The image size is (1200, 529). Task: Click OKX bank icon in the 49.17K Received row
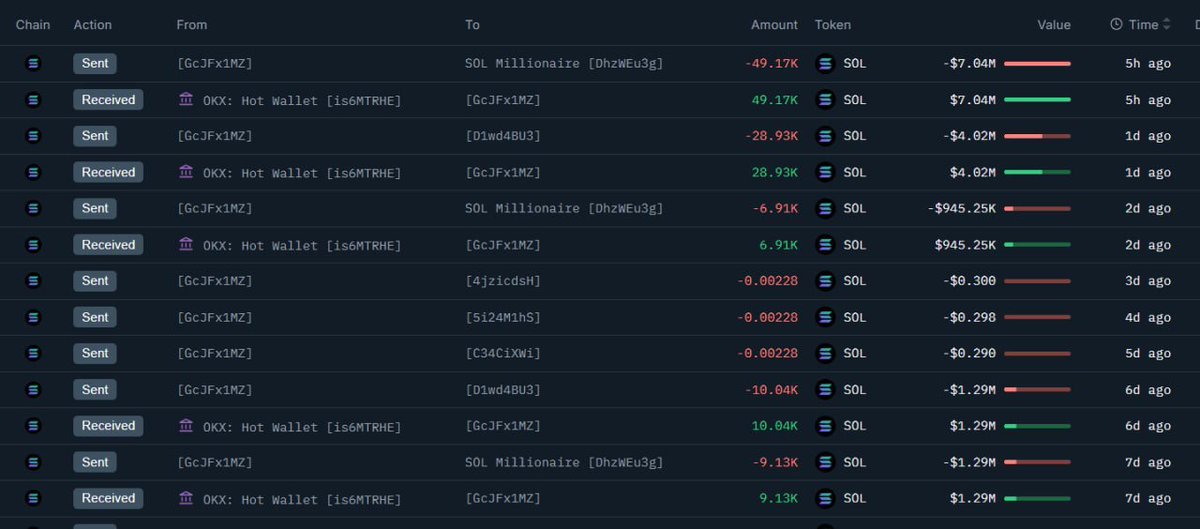coord(186,99)
